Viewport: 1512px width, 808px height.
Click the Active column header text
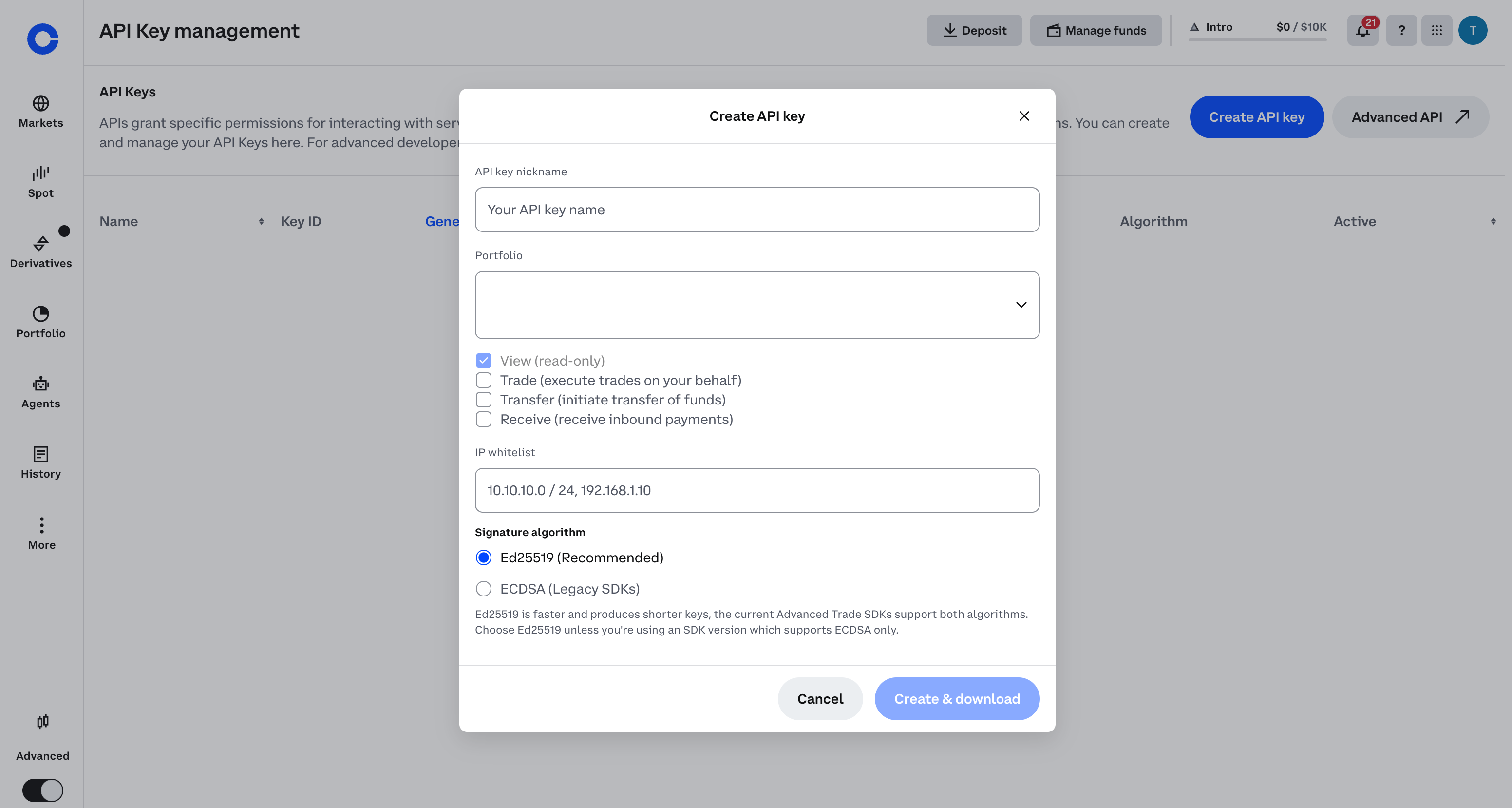click(1355, 221)
